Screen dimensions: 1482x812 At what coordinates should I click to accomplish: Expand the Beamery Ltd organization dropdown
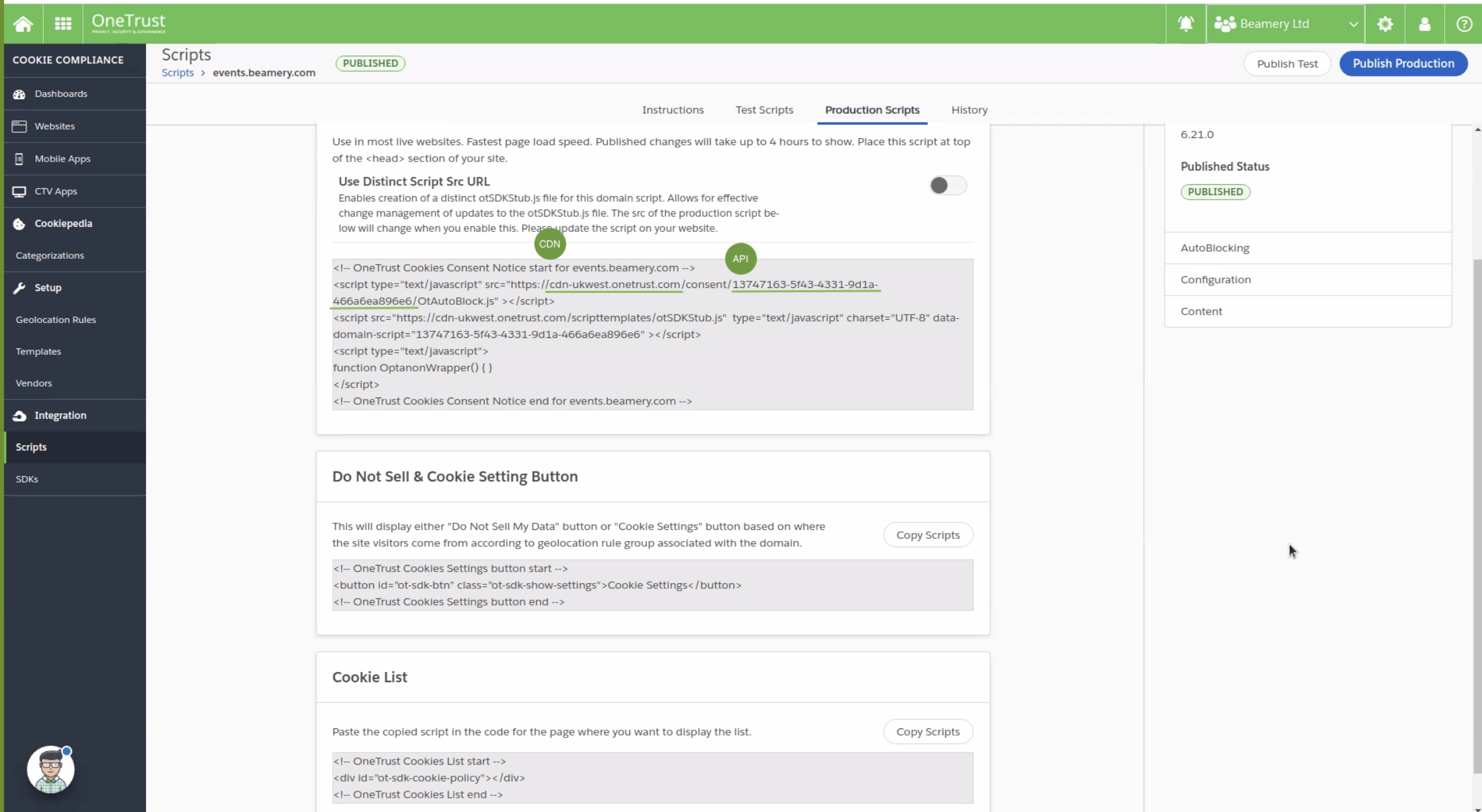pyautogui.click(x=1285, y=24)
